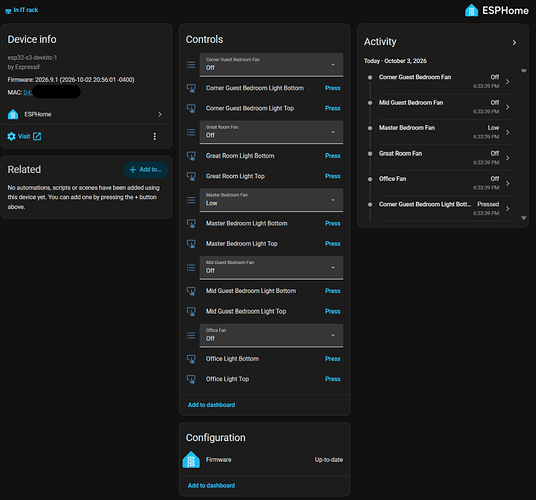The image size is (536, 500).
Task: Click Add to dashboard under Configuration
Action: tap(211, 485)
